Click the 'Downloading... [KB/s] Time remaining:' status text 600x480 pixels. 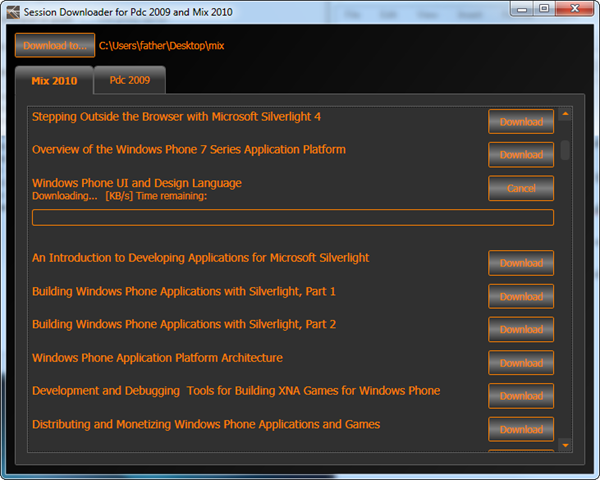coord(119,196)
